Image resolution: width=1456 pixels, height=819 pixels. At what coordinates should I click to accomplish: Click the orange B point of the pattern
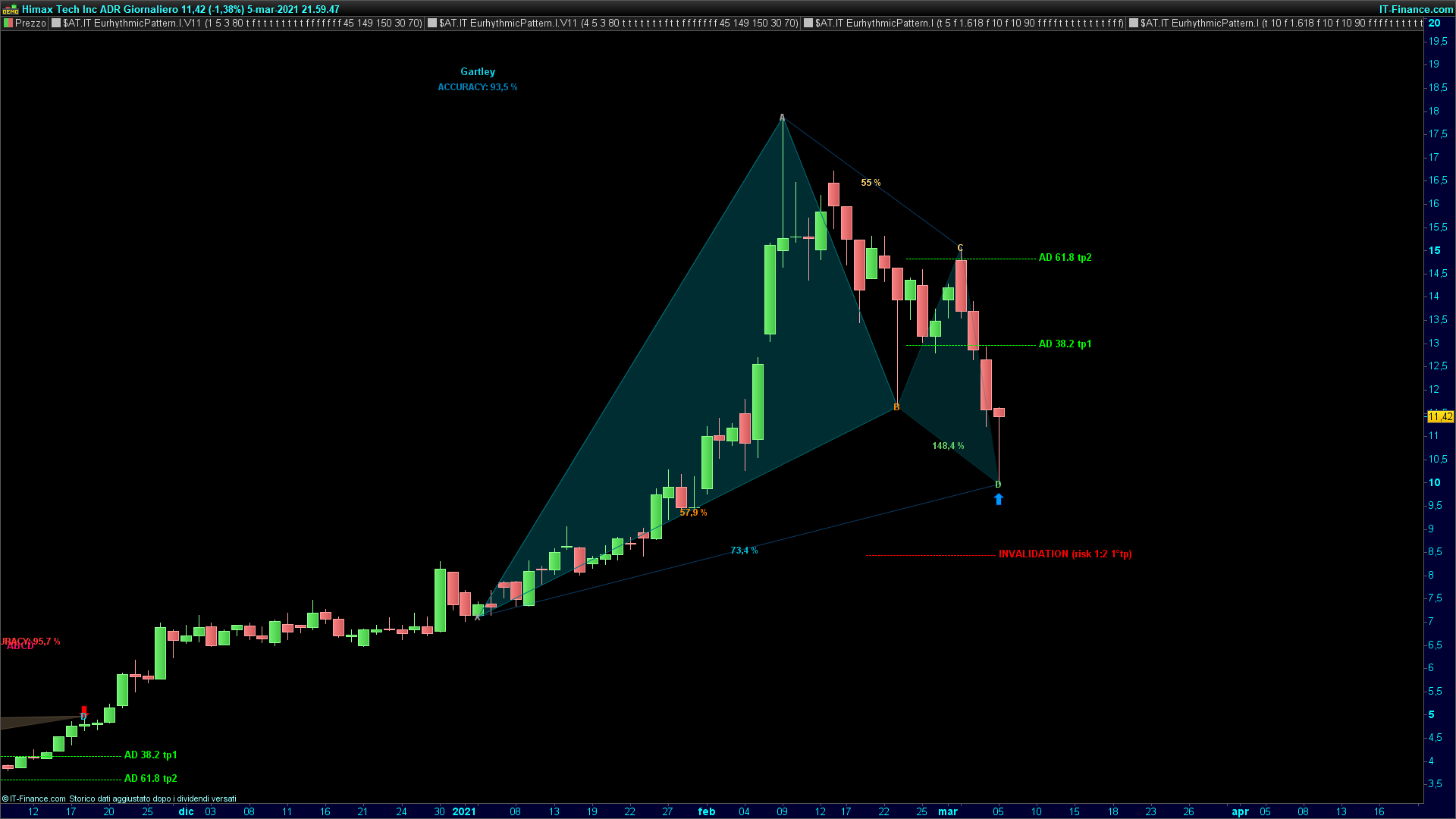[x=896, y=407]
